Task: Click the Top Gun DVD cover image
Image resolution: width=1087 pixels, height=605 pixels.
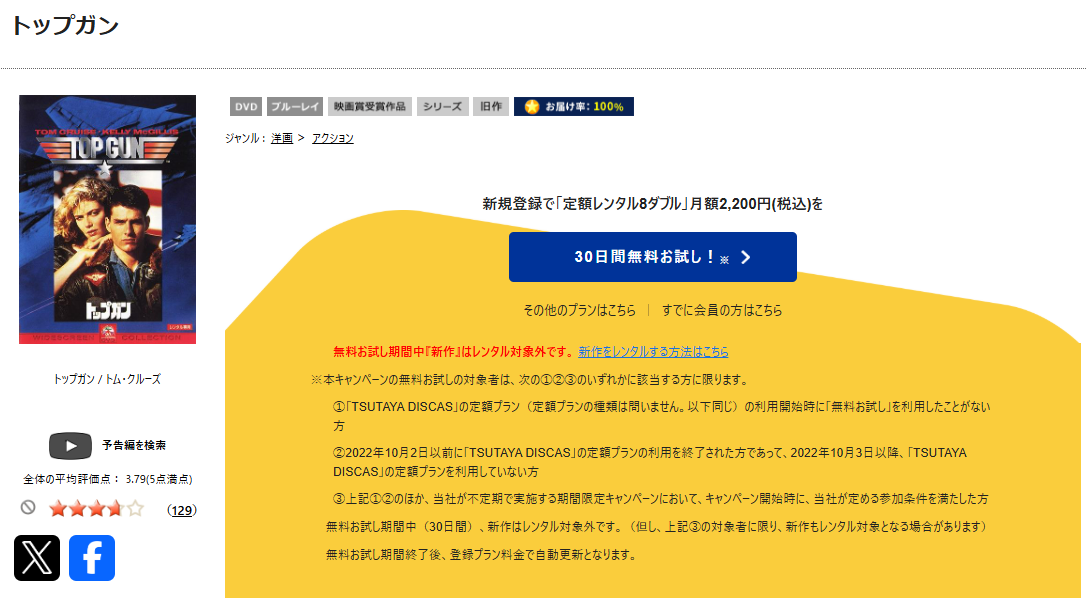Action: [106, 218]
